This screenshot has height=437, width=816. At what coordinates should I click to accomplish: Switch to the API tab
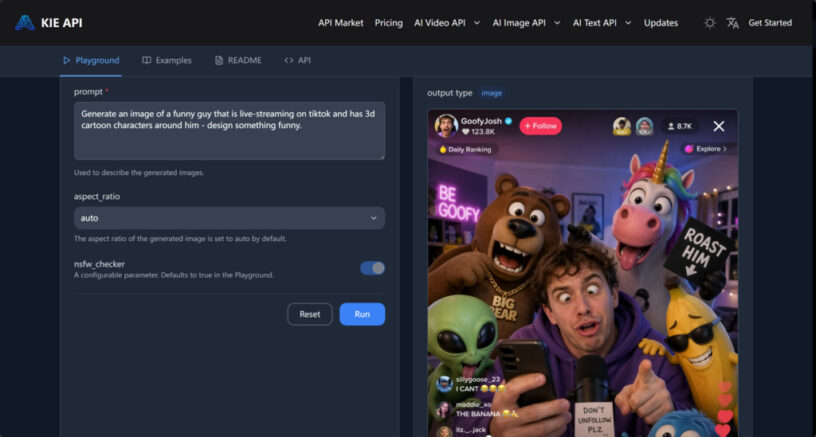[297, 60]
